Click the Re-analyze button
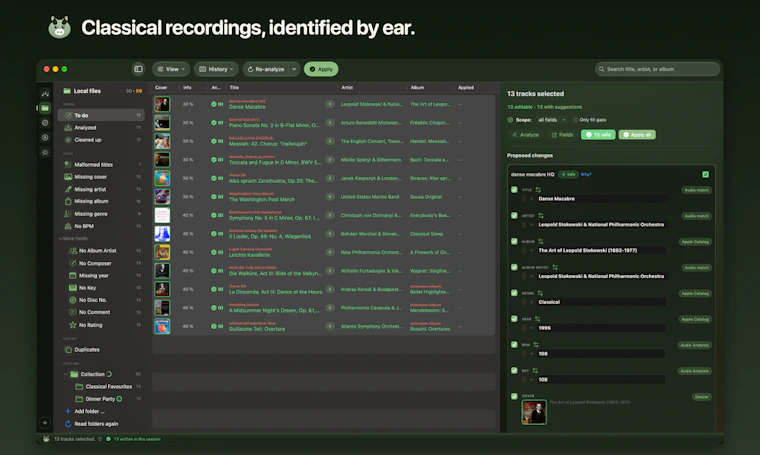 pyautogui.click(x=266, y=69)
